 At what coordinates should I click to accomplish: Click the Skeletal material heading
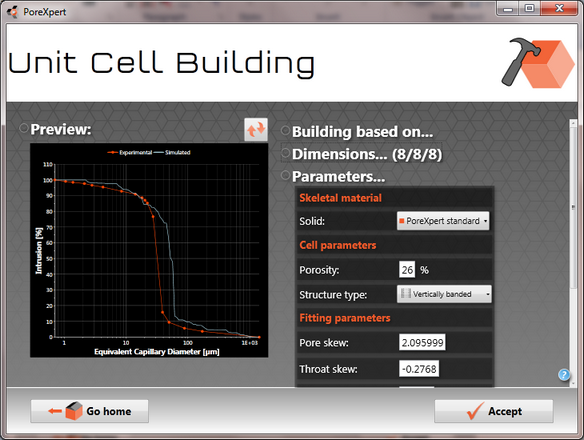click(x=340, y=198)
